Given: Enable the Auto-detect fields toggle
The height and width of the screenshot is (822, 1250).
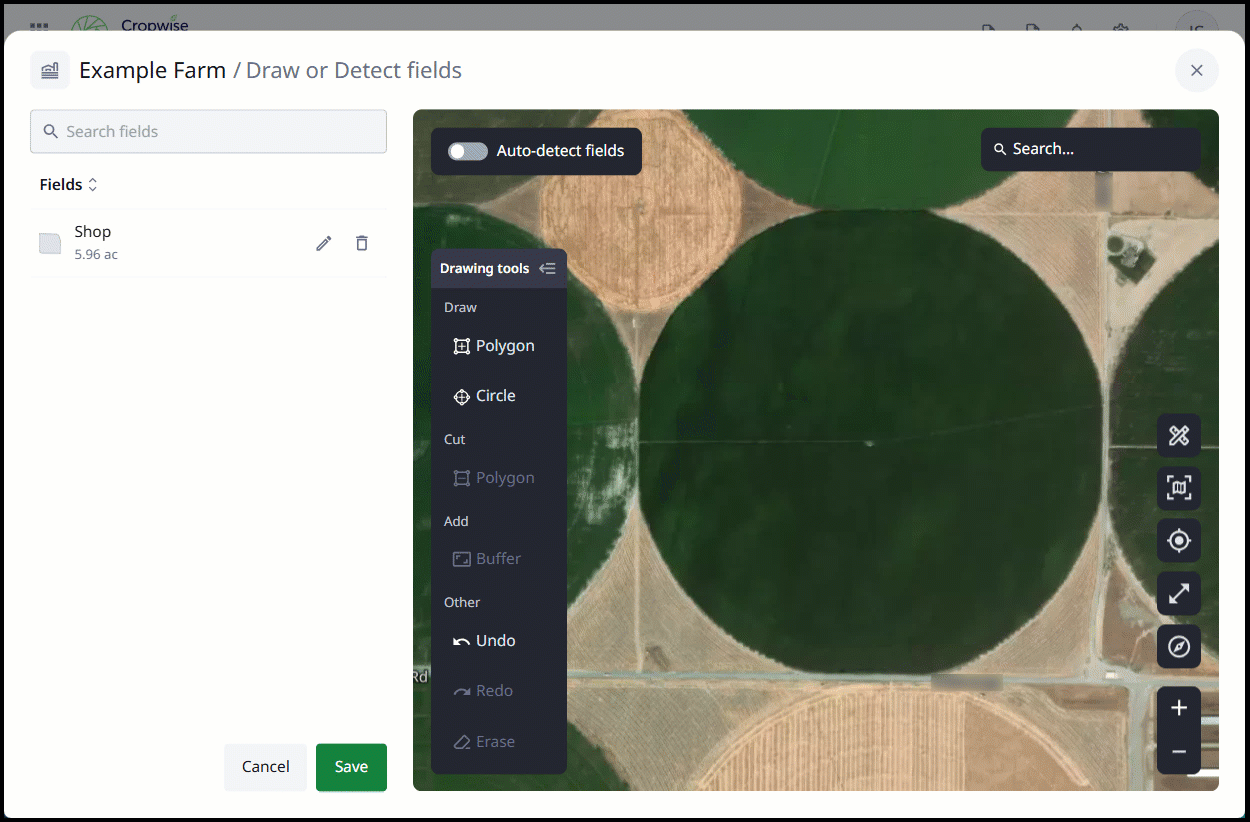Looking at the screenshot, I should click(467, 151).
